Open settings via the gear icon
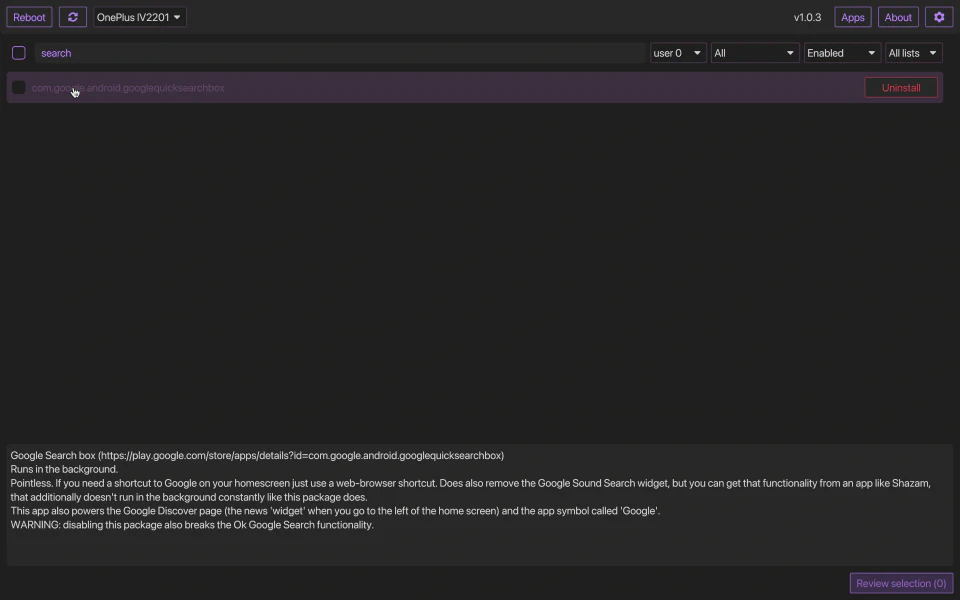The image size is (960, 600). (938, 17)
